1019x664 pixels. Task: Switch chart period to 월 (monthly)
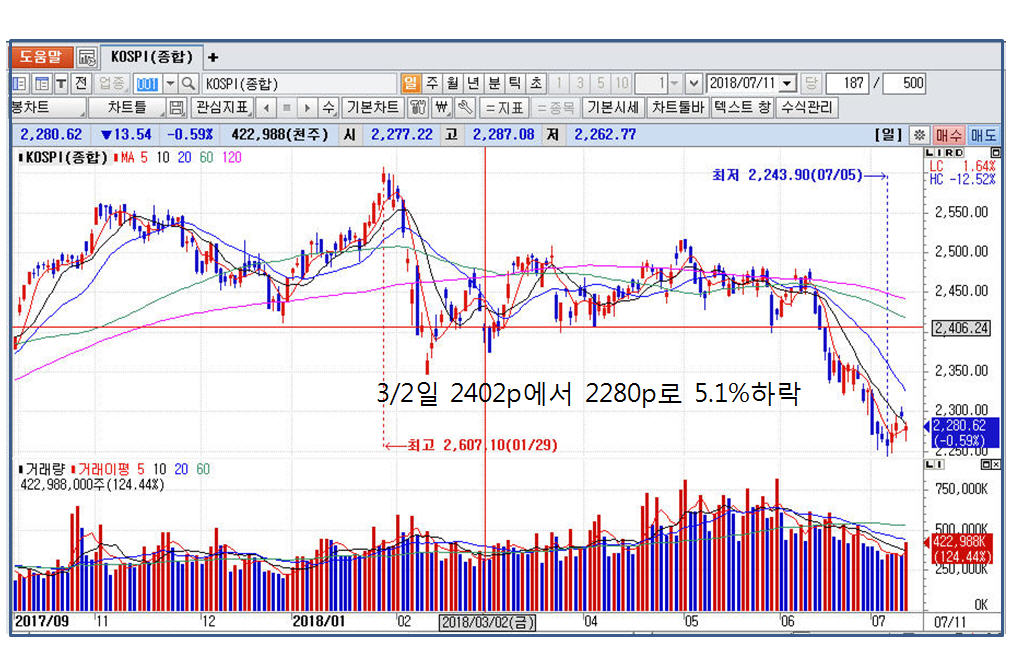tap(453, 84)
